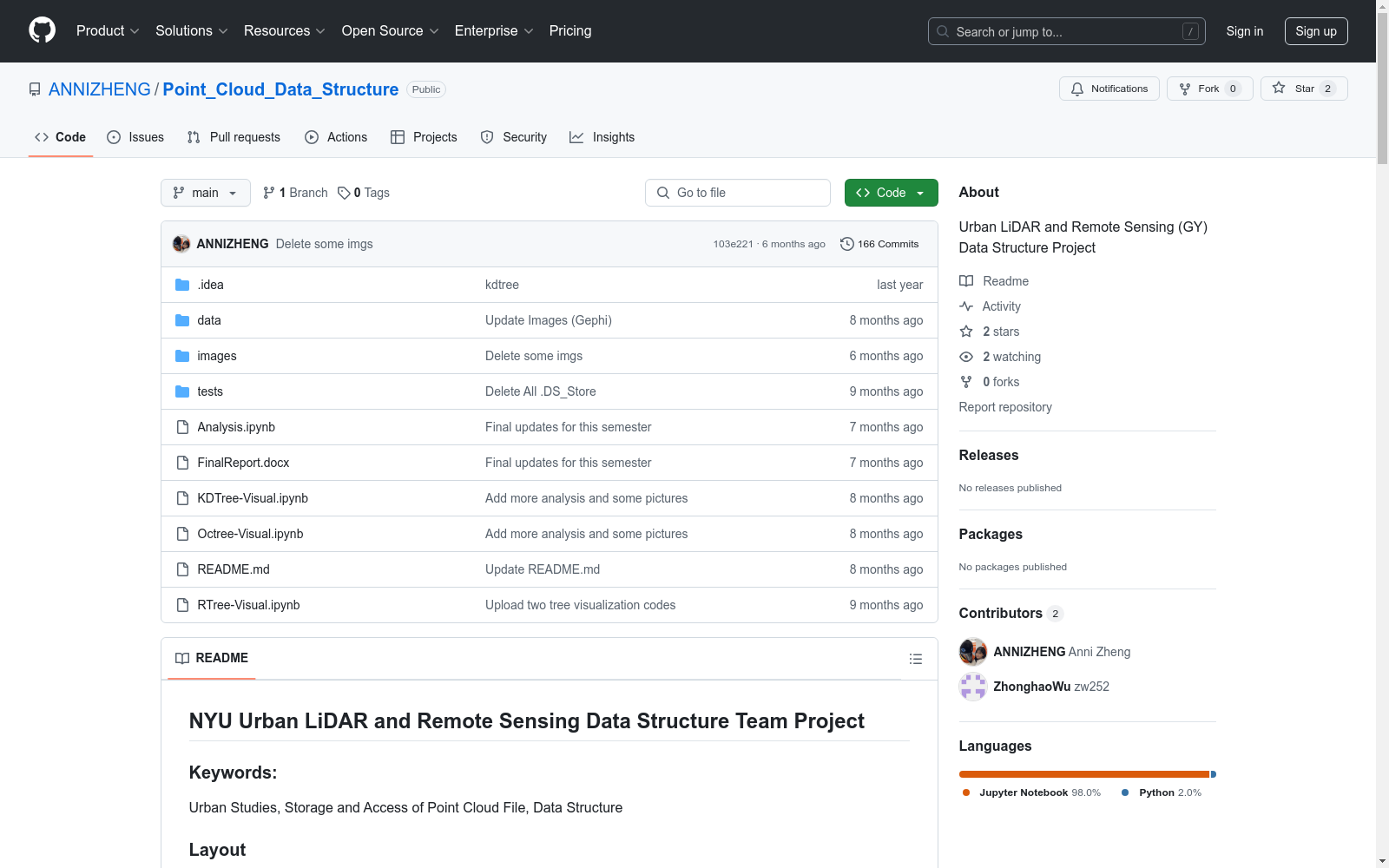Viewport: 1389px width, 868px height.
Task: Click the Analysis.ipynb file icon
Action: pyautogui.click(x=182, y=427)
